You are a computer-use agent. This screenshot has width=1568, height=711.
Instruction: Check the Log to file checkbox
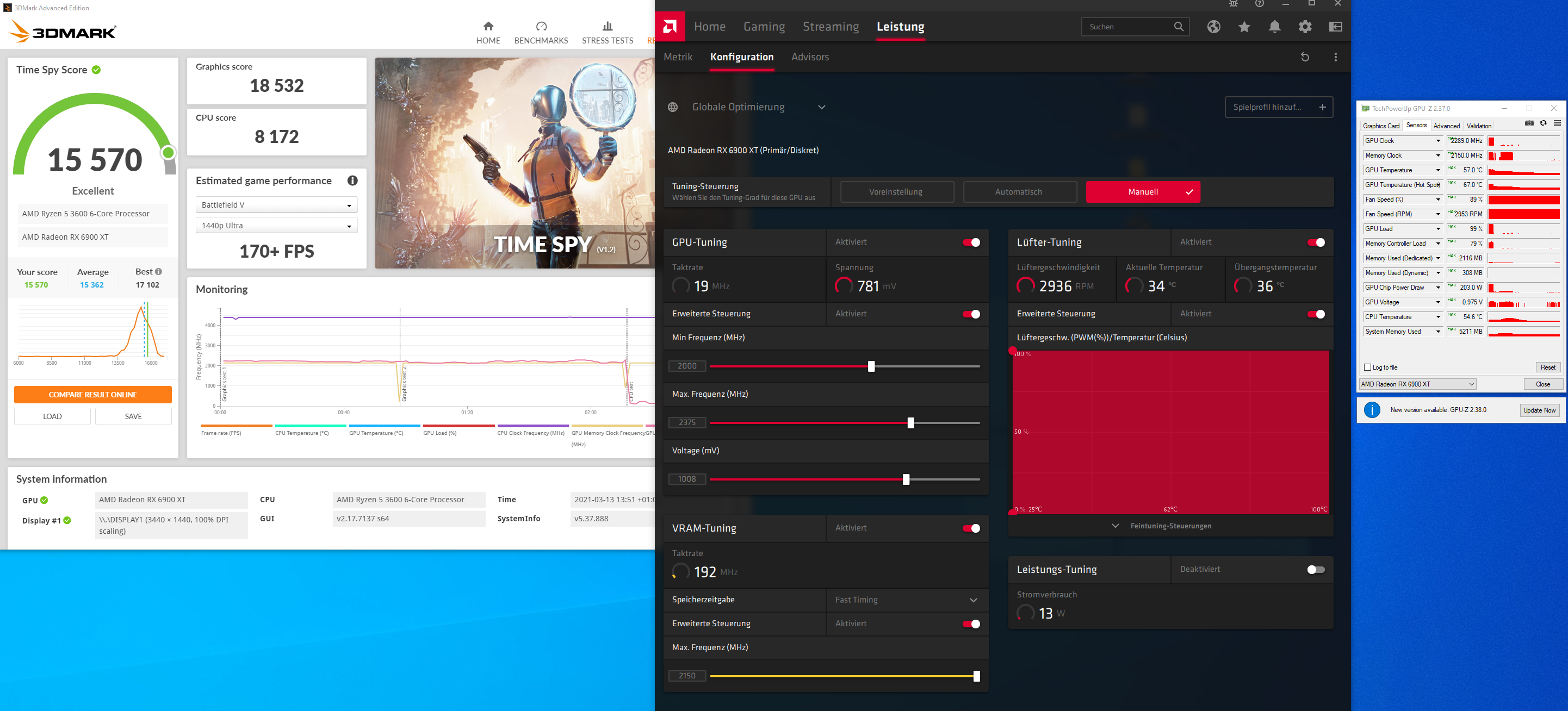[x=1367, y=367]
